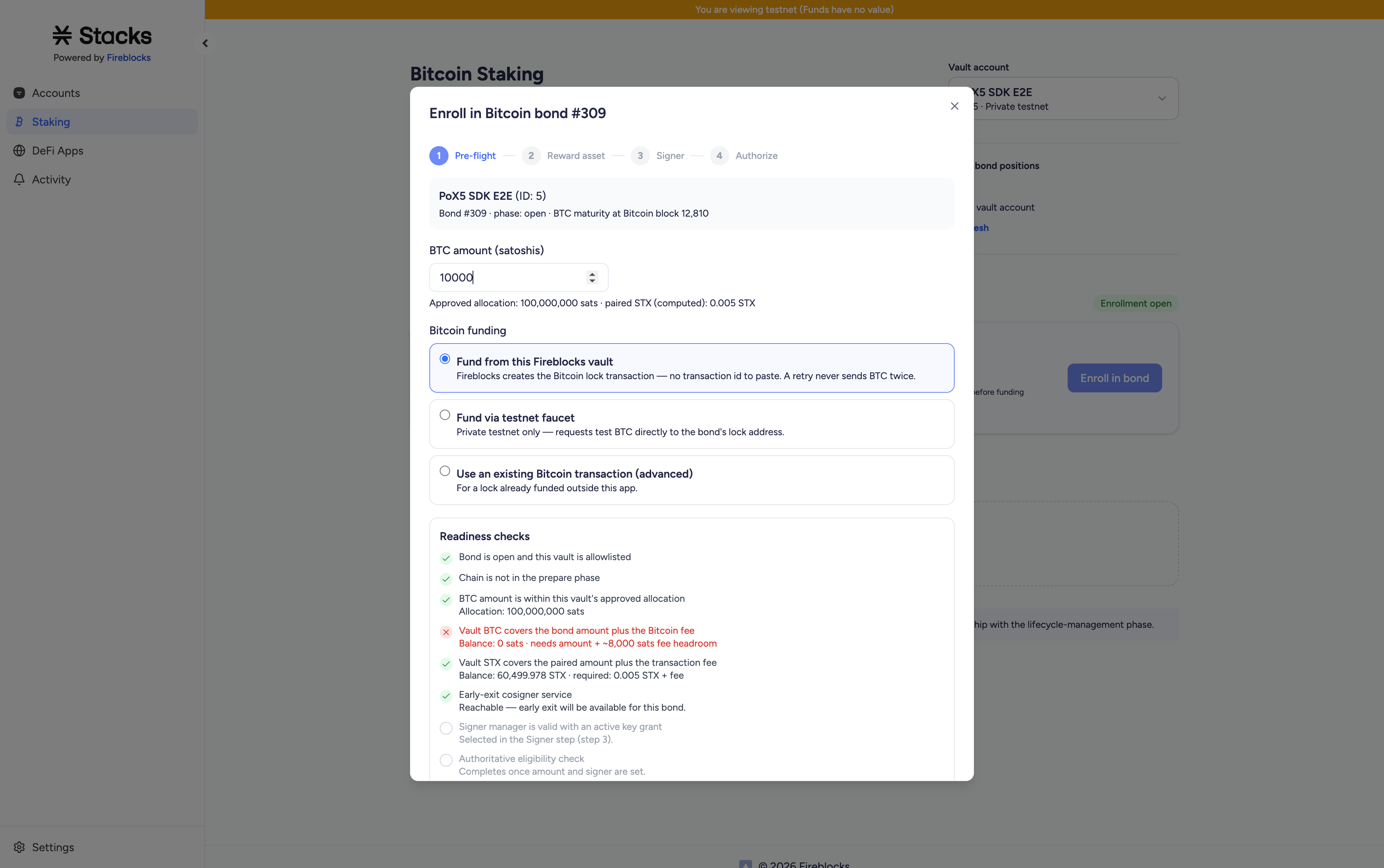Click the Bitcoin Staking page heading
1384x868 pixels.
477,74
